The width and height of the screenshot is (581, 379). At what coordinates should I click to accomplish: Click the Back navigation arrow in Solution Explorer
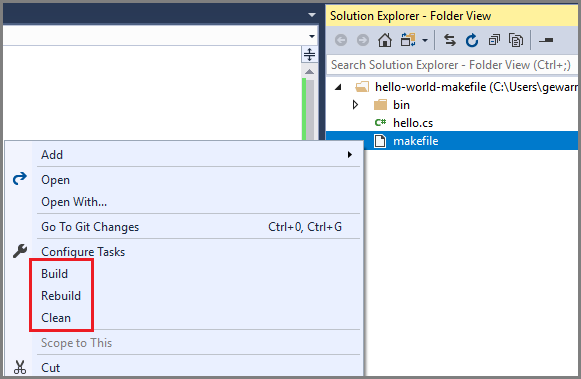341,40
